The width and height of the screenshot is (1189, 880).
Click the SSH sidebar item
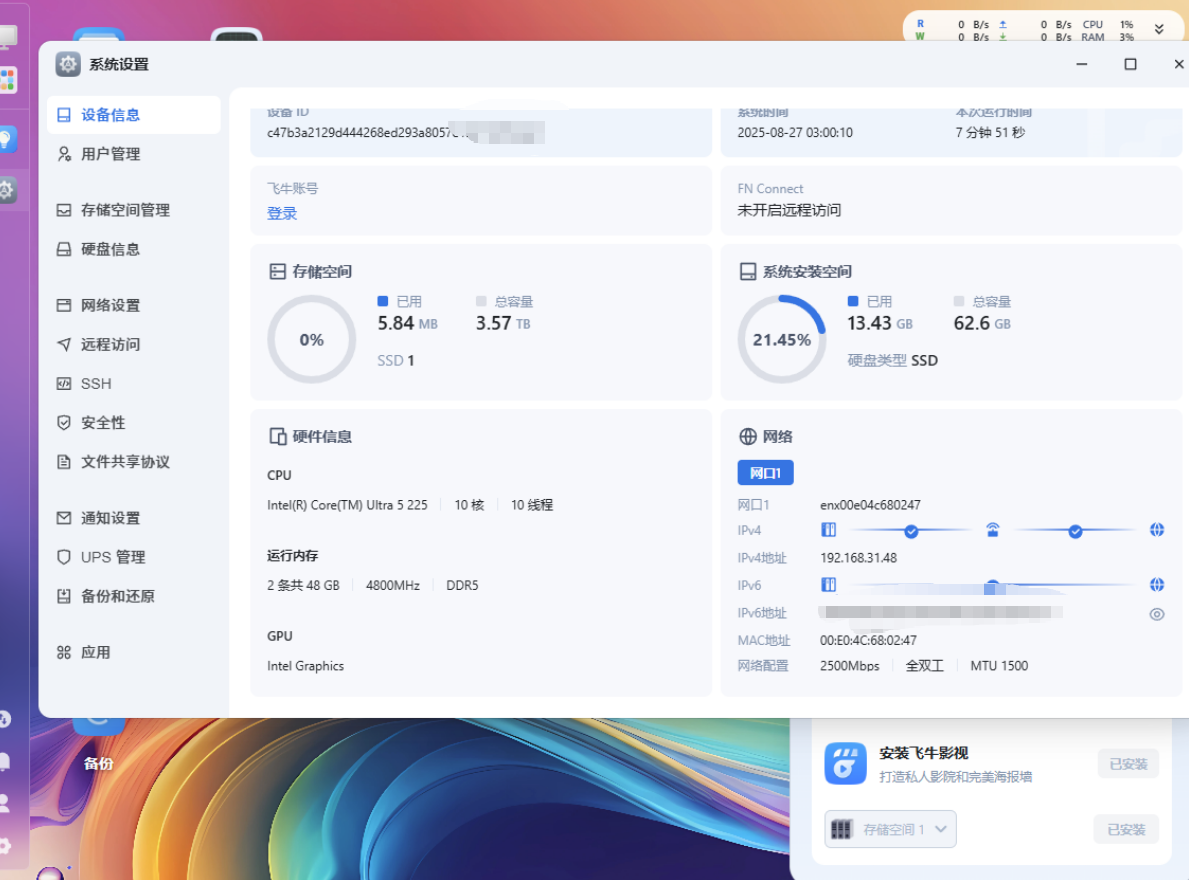click(x=133, y=384)
